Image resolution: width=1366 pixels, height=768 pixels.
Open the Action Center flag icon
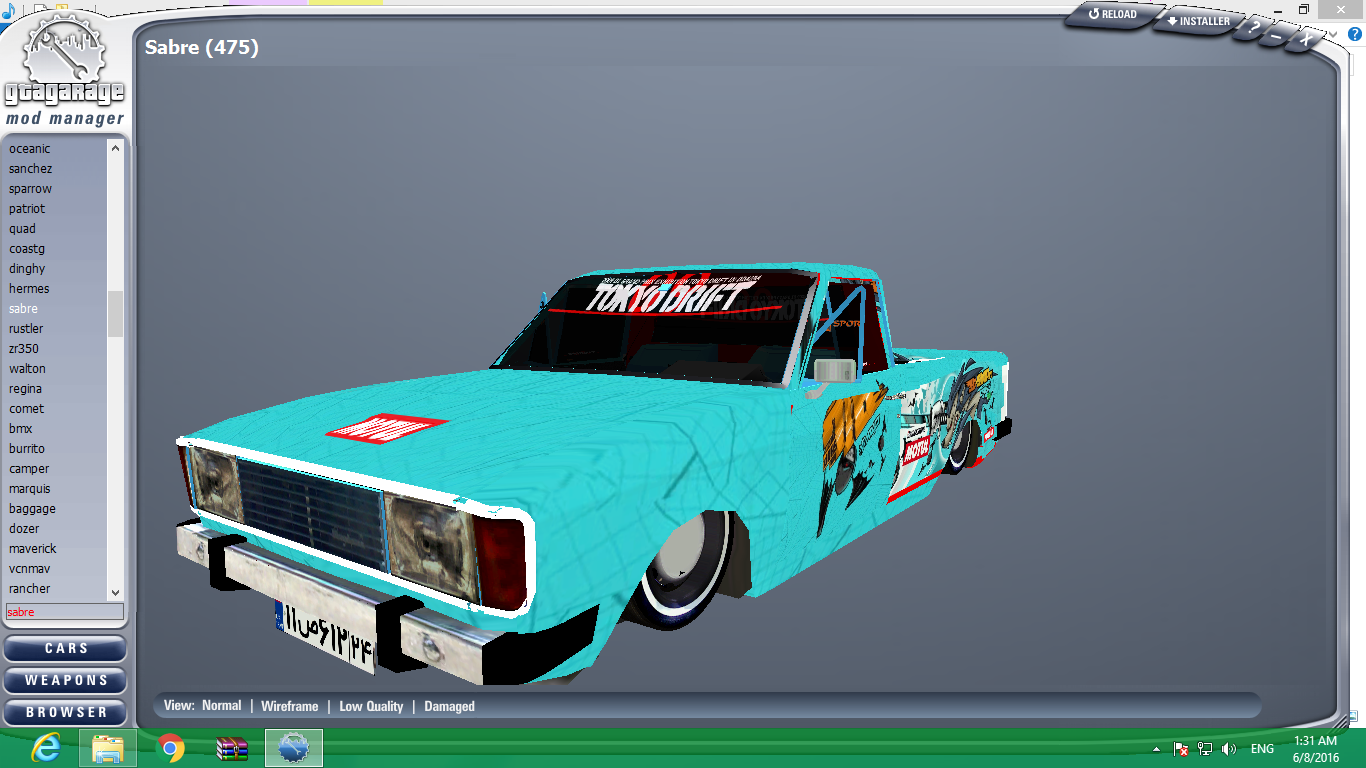pos(1180,749)
